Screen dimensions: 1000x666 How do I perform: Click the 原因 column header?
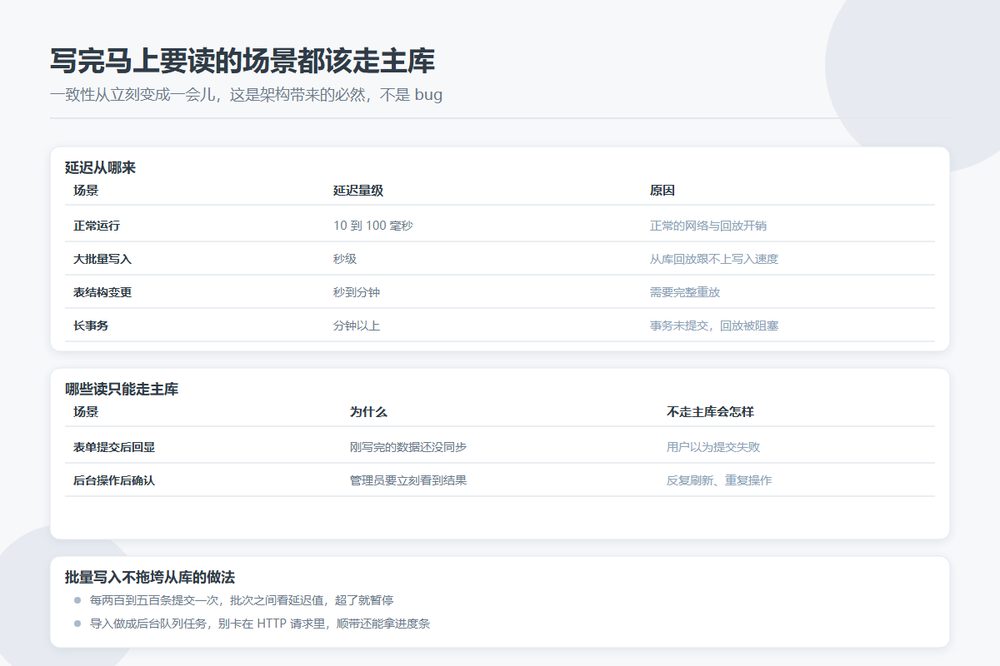662,190
